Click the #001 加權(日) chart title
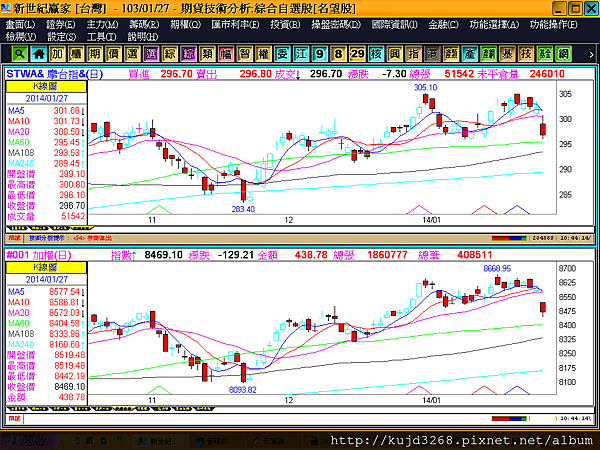Image resolution: width=600 pixels, height=450 pixels. tap(39, 255)
